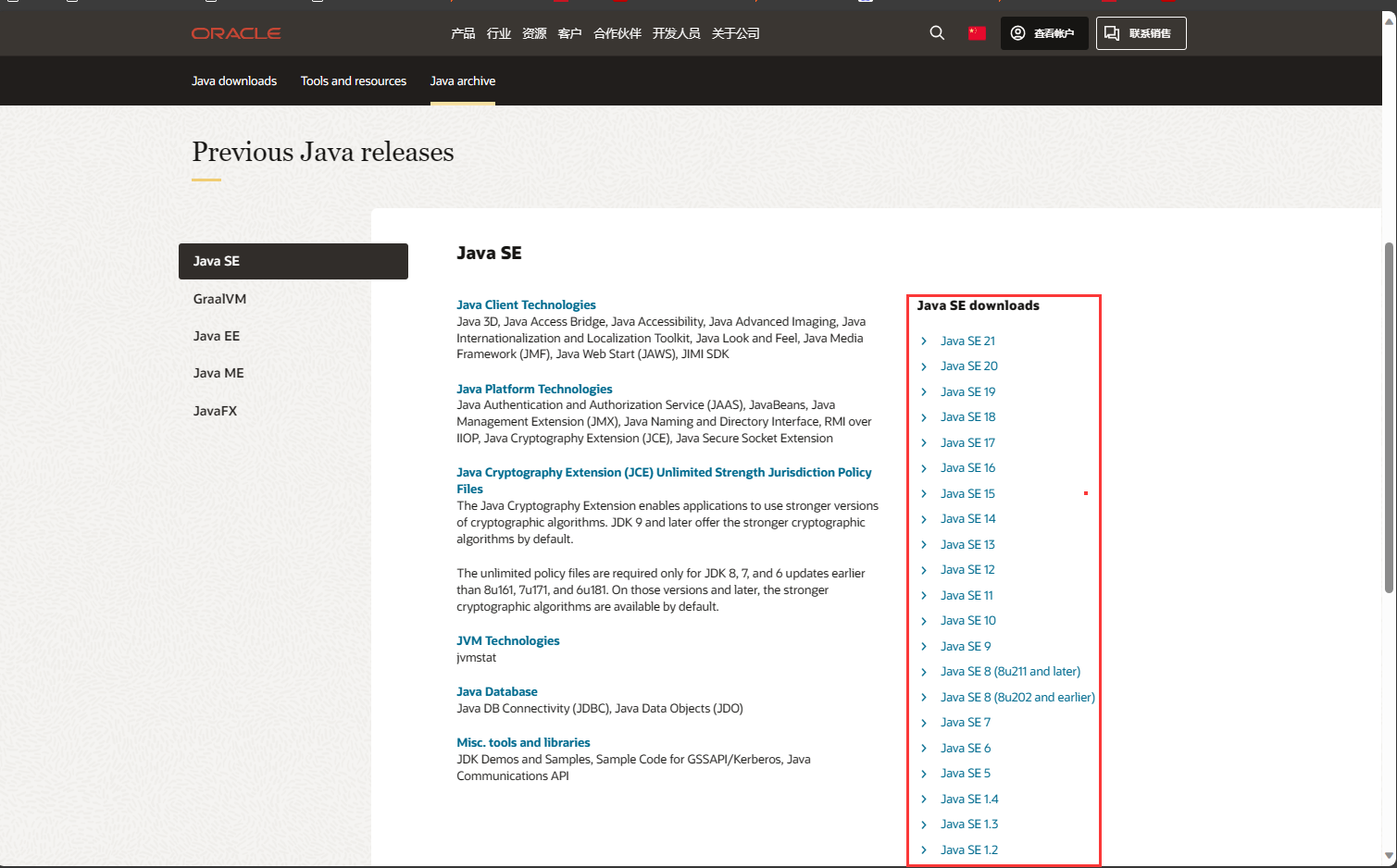Open the Java Database link
Viewport: 1397px width, 868px height.
[x=497, y=691]
